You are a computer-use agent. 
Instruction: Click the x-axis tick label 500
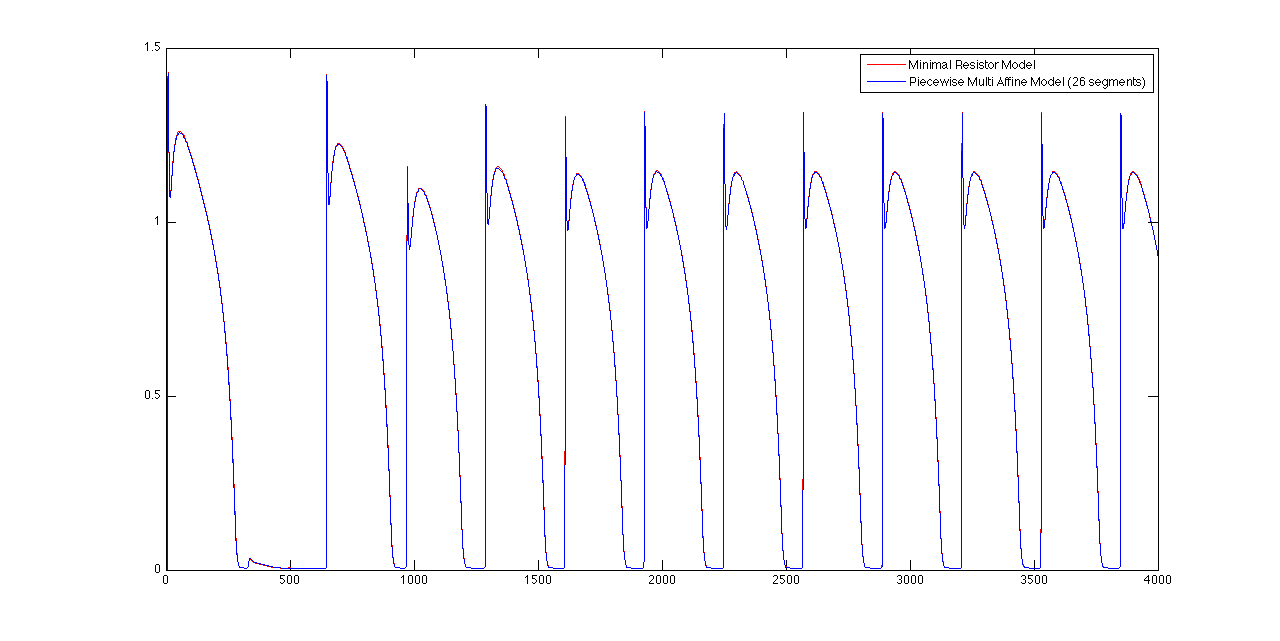pyautogui.click(x=290, y=580)
